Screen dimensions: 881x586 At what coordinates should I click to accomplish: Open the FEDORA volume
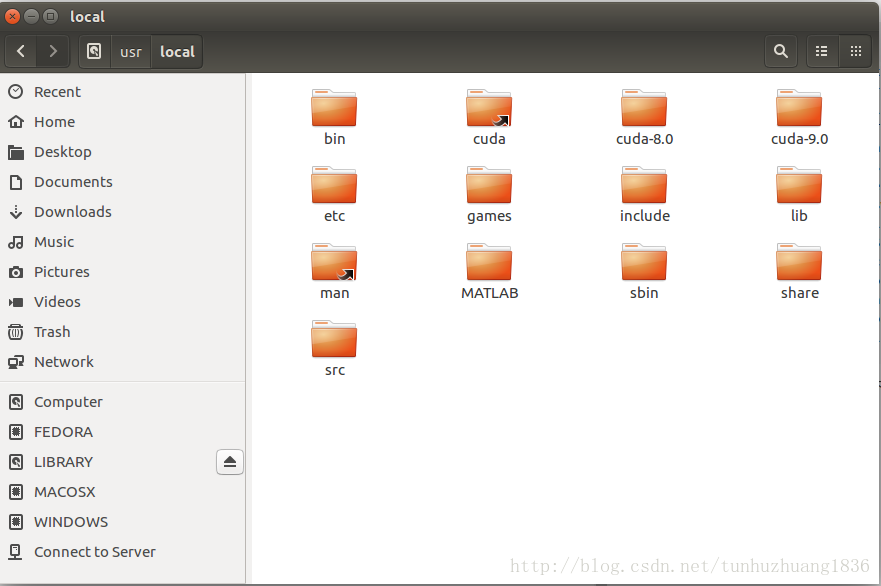point(122,432)
